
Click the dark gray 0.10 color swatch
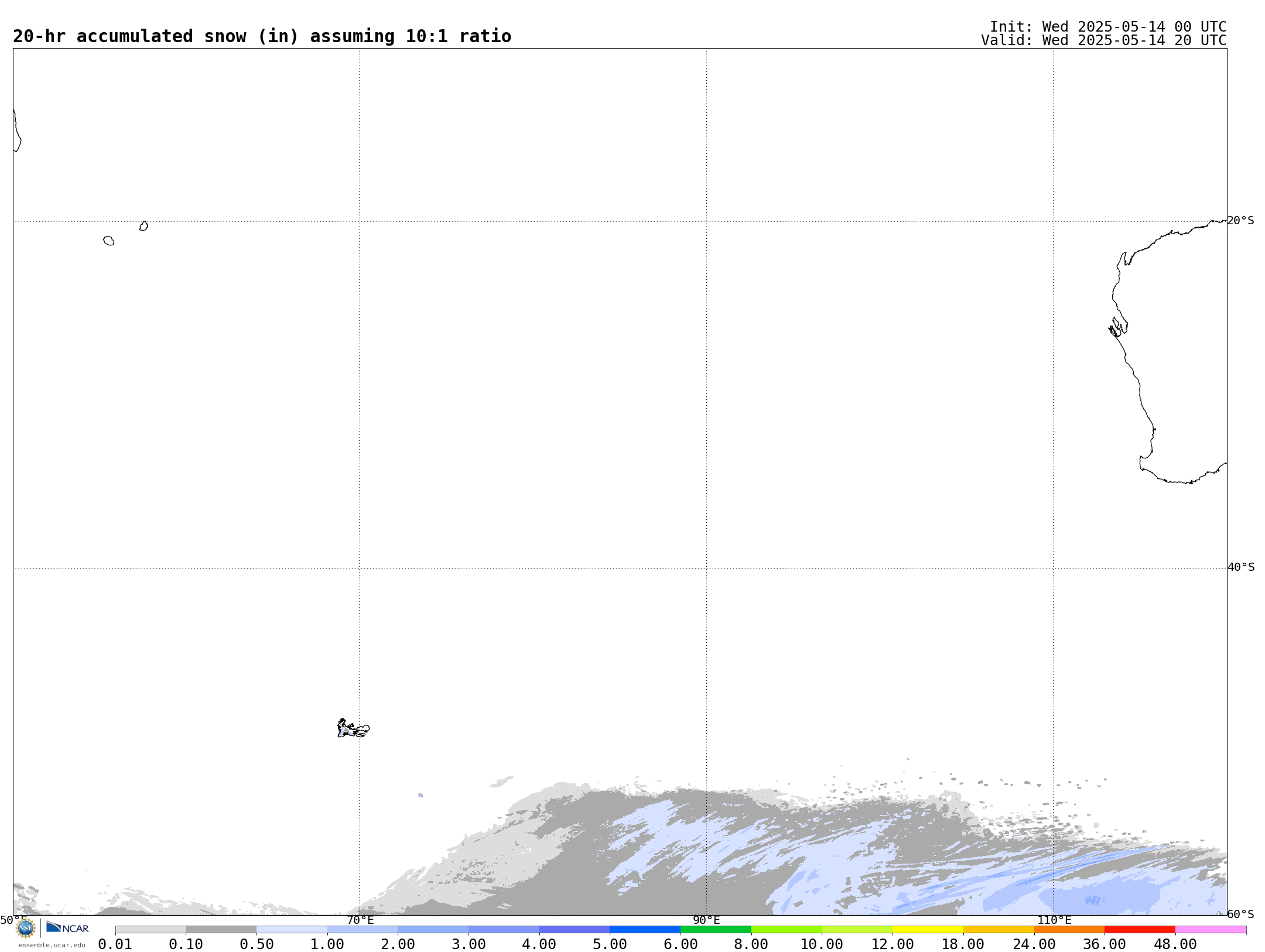pyautogui.click(x=221, y=930)
